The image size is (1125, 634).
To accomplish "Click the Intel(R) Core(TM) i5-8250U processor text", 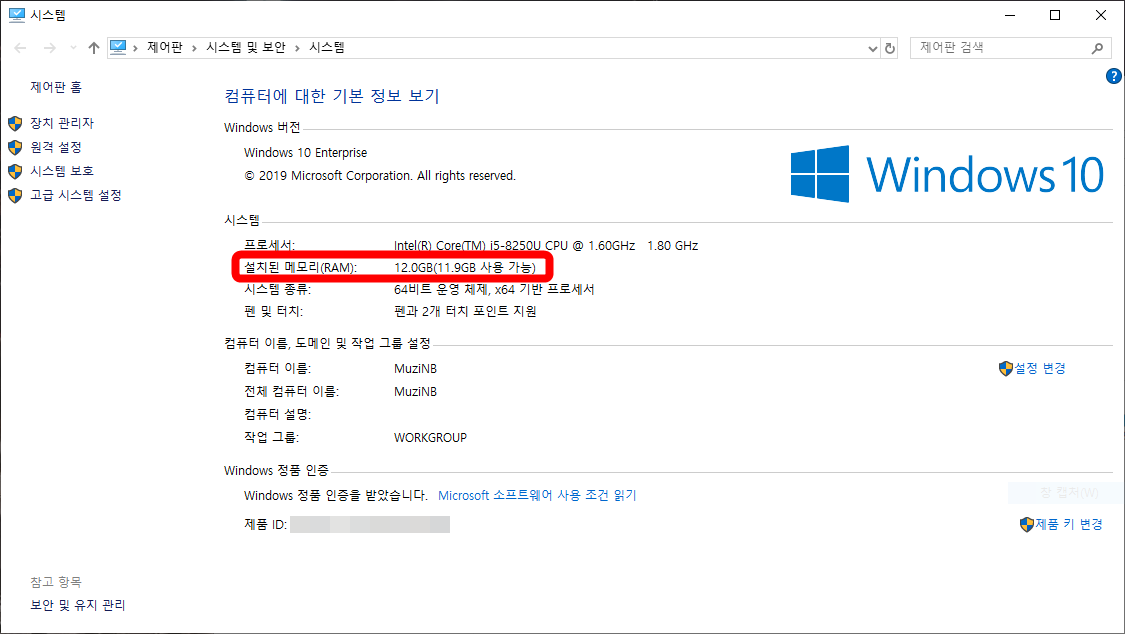I will [x=546, y=245].
